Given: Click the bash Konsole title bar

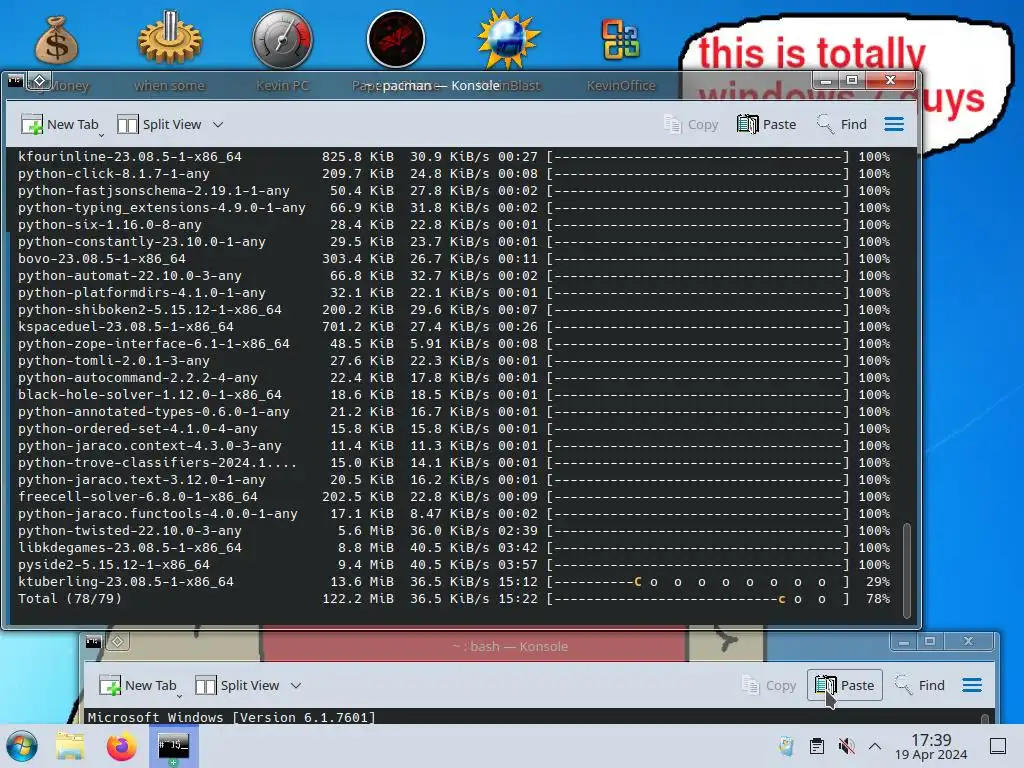Looking at the screenshot, I should click(510, 647).
